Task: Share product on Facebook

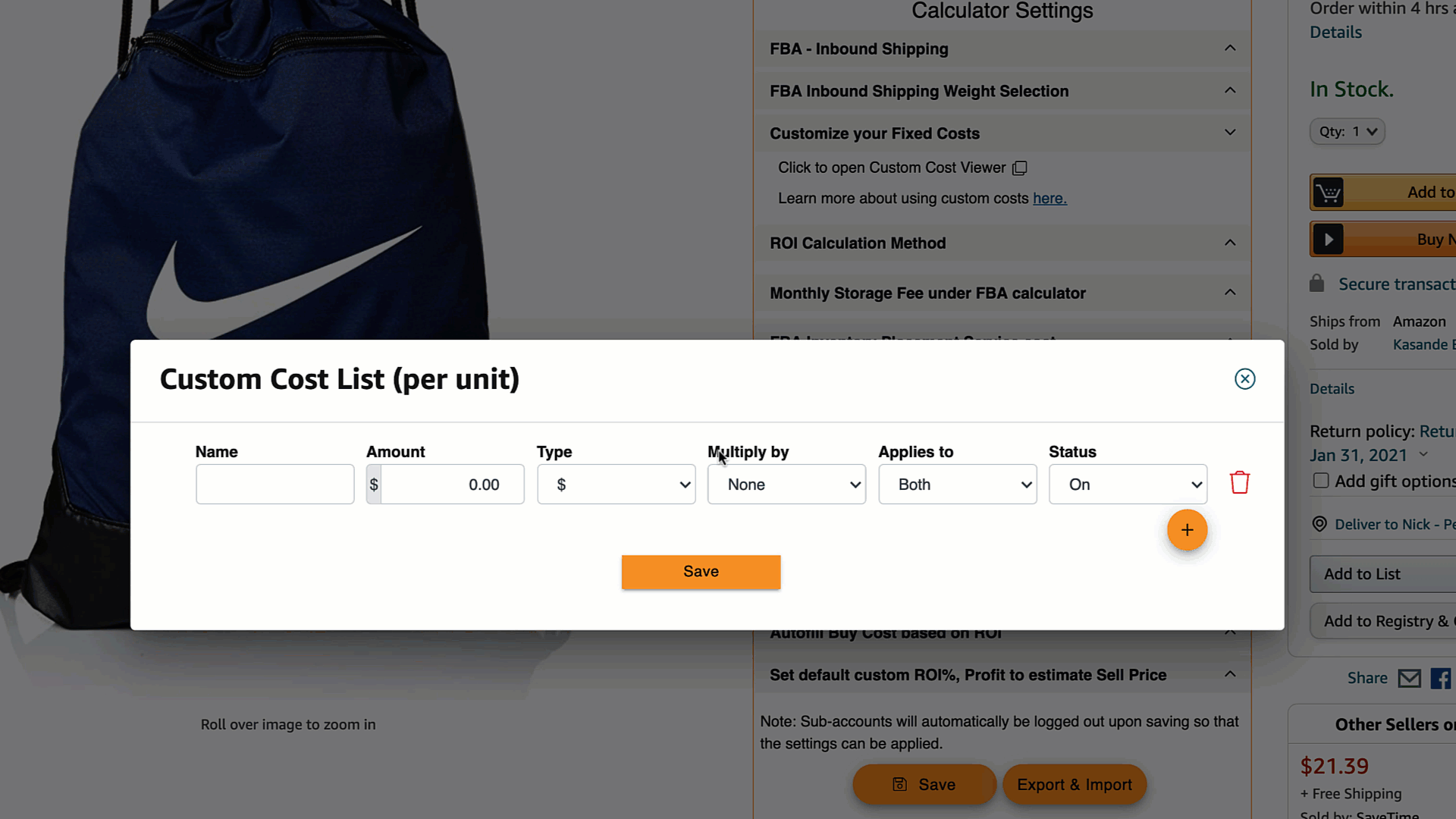Action: (1440, 678)
